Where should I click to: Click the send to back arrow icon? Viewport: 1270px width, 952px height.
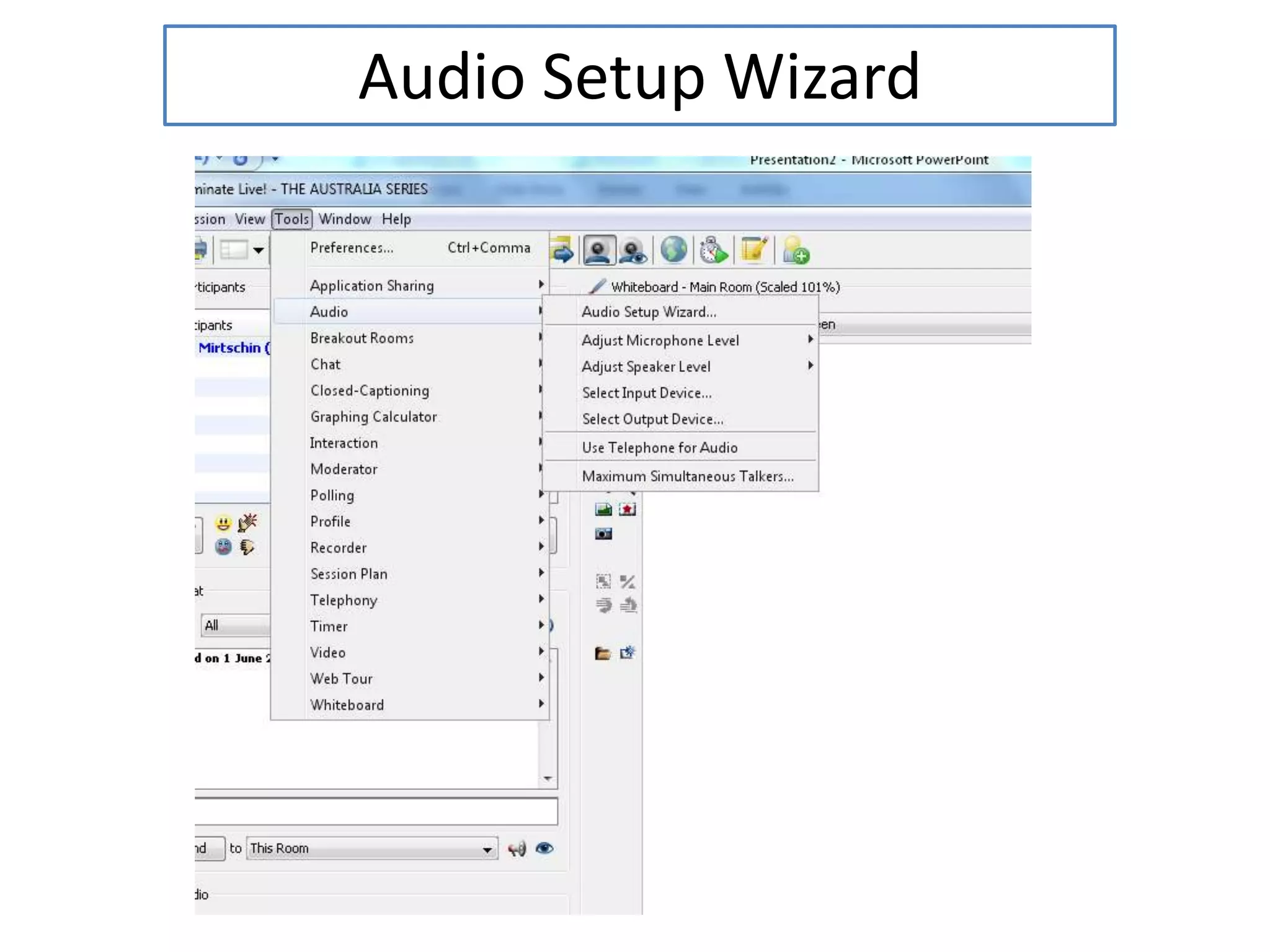[x=603, y=605]
